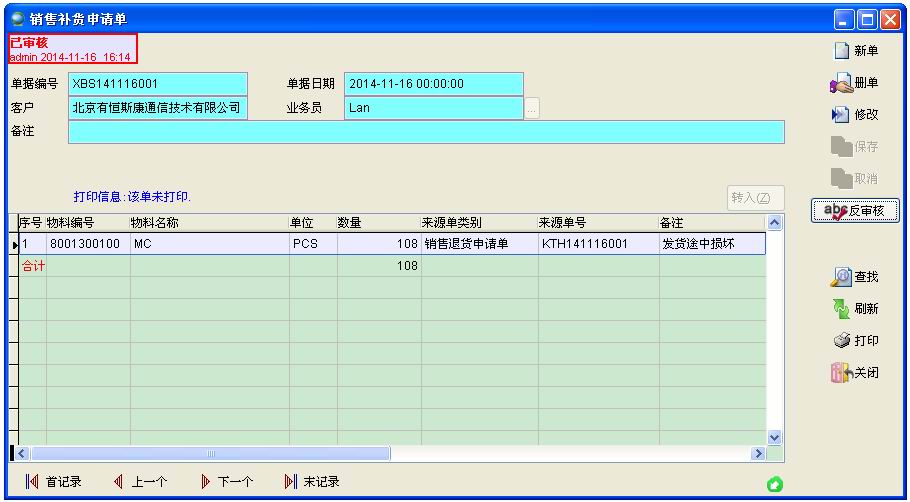Jump to 末记录 (last record)
The height and width of the screenshot is (502, 910).
point(313,482)
